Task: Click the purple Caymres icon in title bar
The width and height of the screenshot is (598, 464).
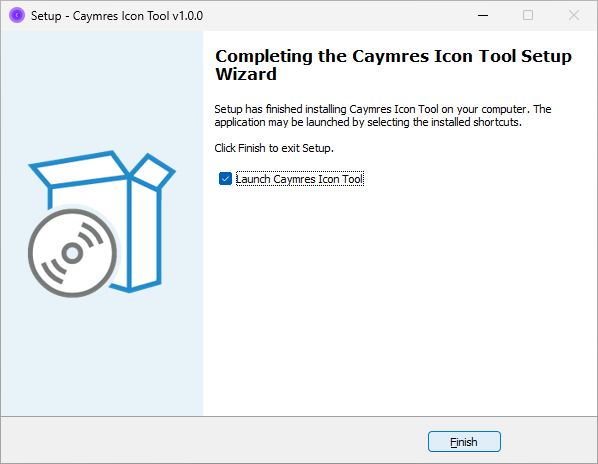Action: pyautogui.click(x=17, y=16)
